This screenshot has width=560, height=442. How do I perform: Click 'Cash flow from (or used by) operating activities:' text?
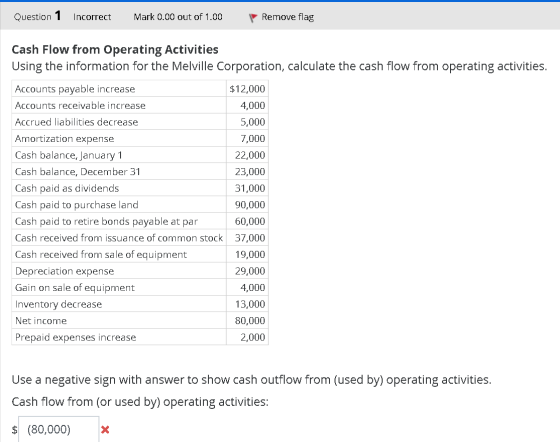coord(140,402)
